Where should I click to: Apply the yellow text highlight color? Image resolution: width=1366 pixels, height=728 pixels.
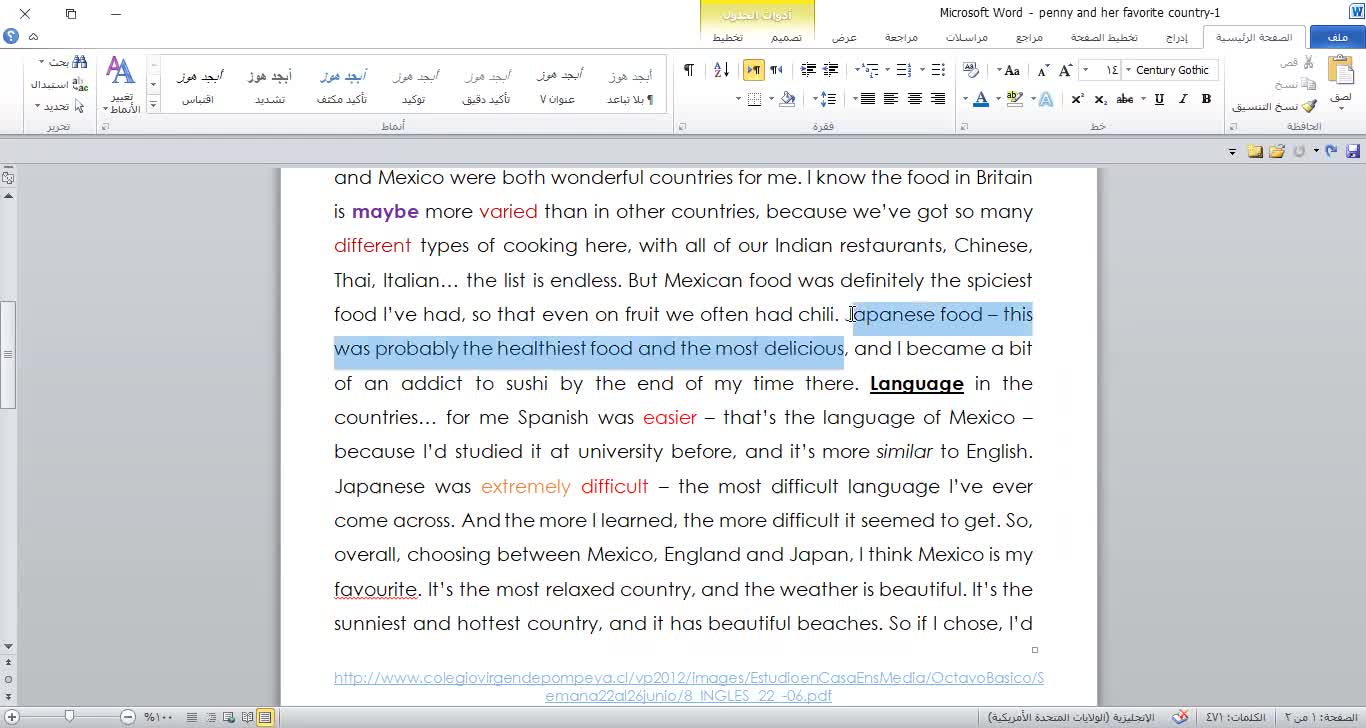pyautogui.click(x=1016, y=99)
